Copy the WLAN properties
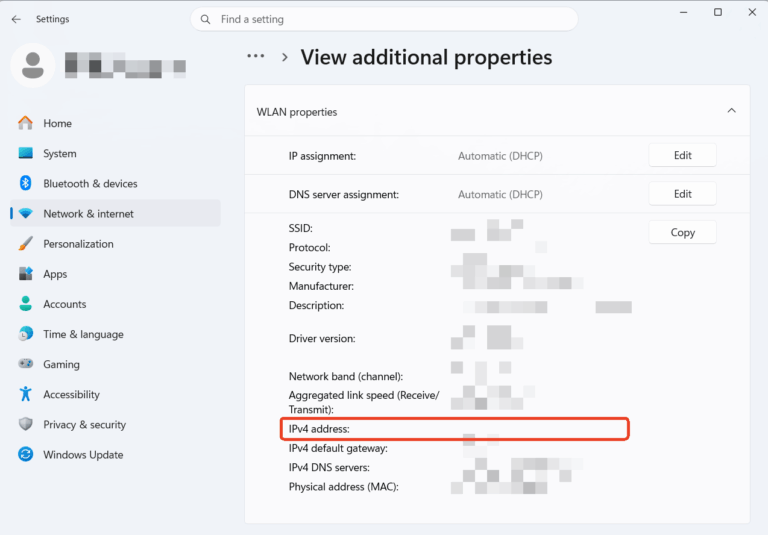This screenshot has width=768, height=535. click(x=682, y=232)
